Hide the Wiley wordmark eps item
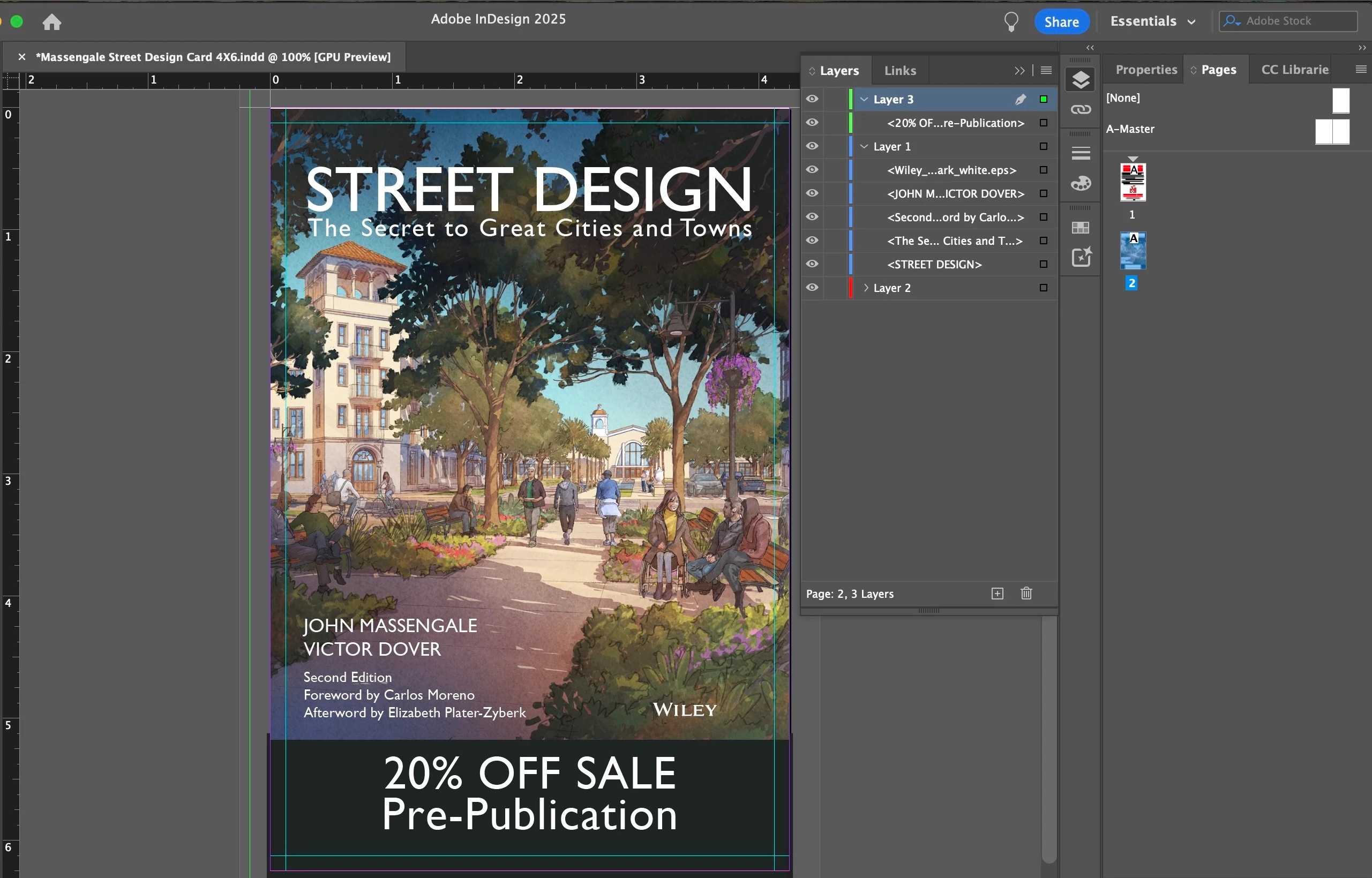The height and width of the screenshot is (878, 1372). [812, 170]
